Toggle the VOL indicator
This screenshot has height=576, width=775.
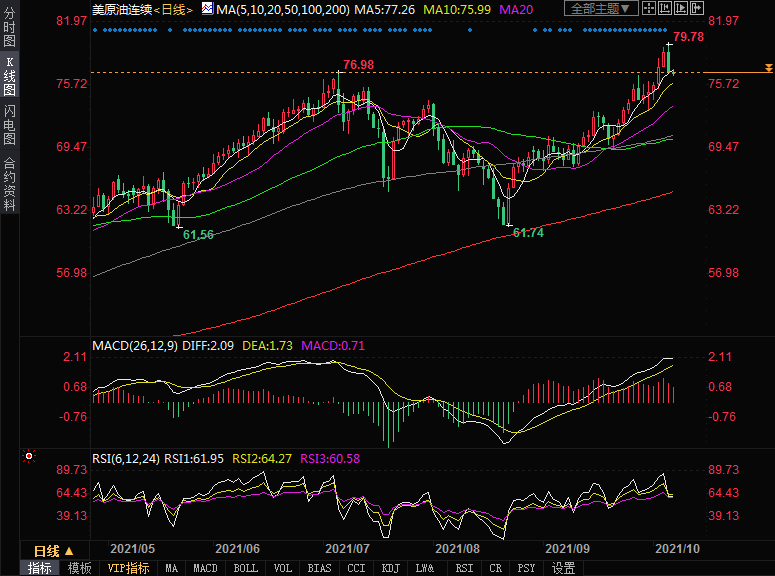point(283,568)
